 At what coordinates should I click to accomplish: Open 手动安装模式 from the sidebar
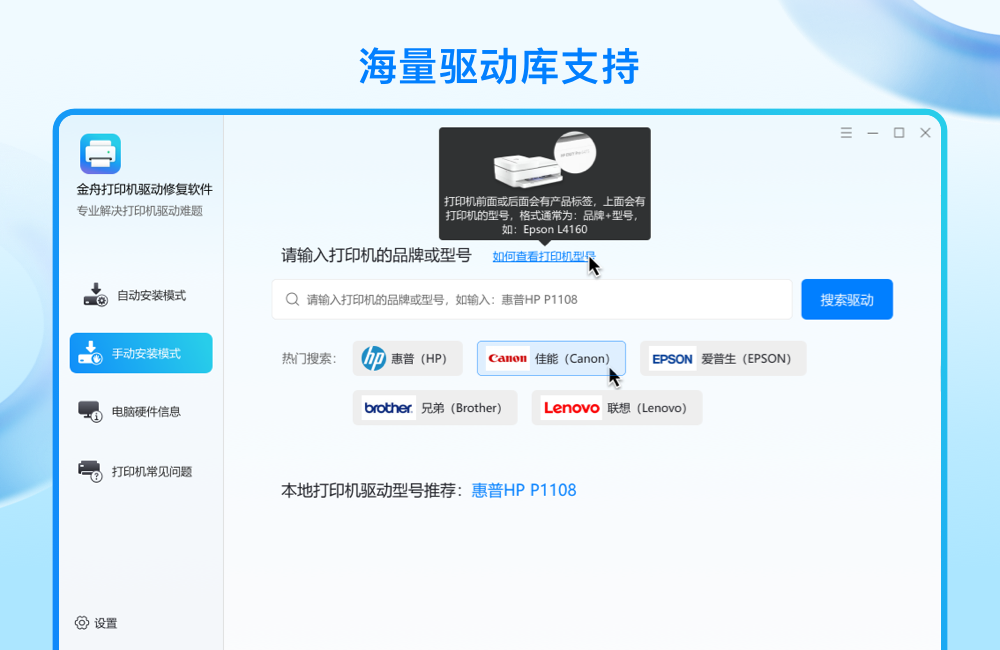[x=140, y=353]
